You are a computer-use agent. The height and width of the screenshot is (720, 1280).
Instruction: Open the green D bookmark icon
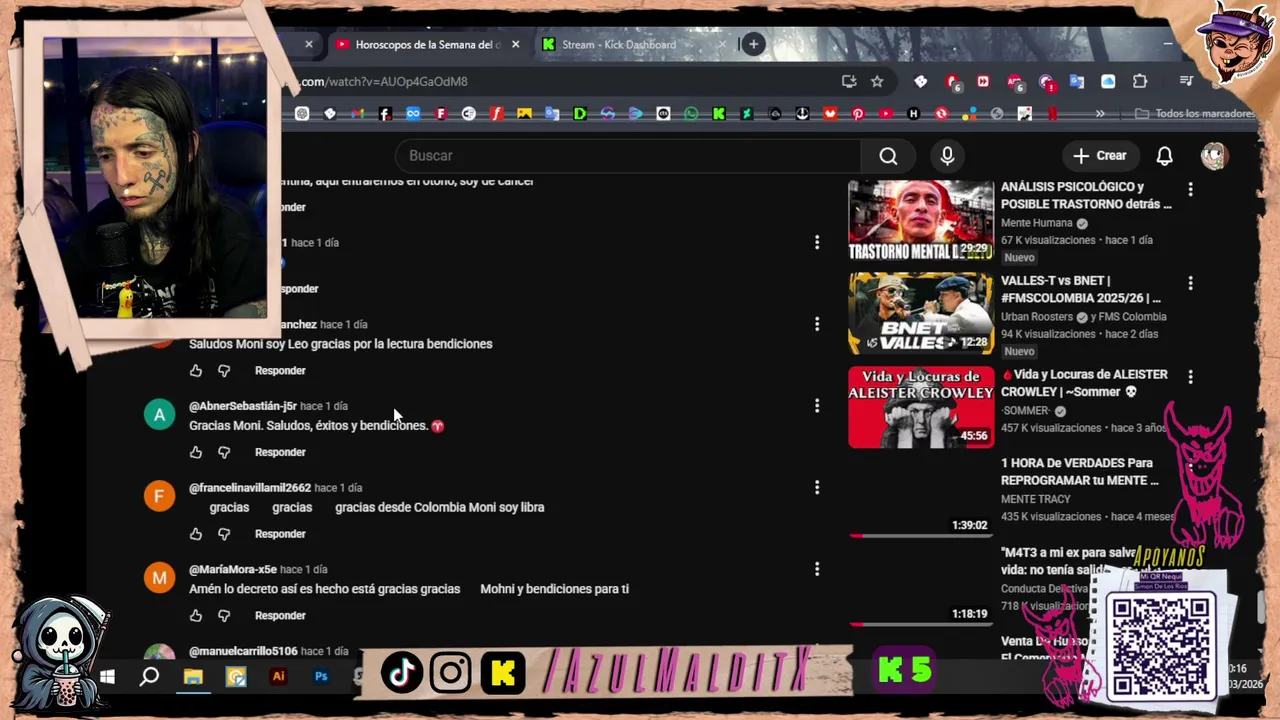[579, 114]
